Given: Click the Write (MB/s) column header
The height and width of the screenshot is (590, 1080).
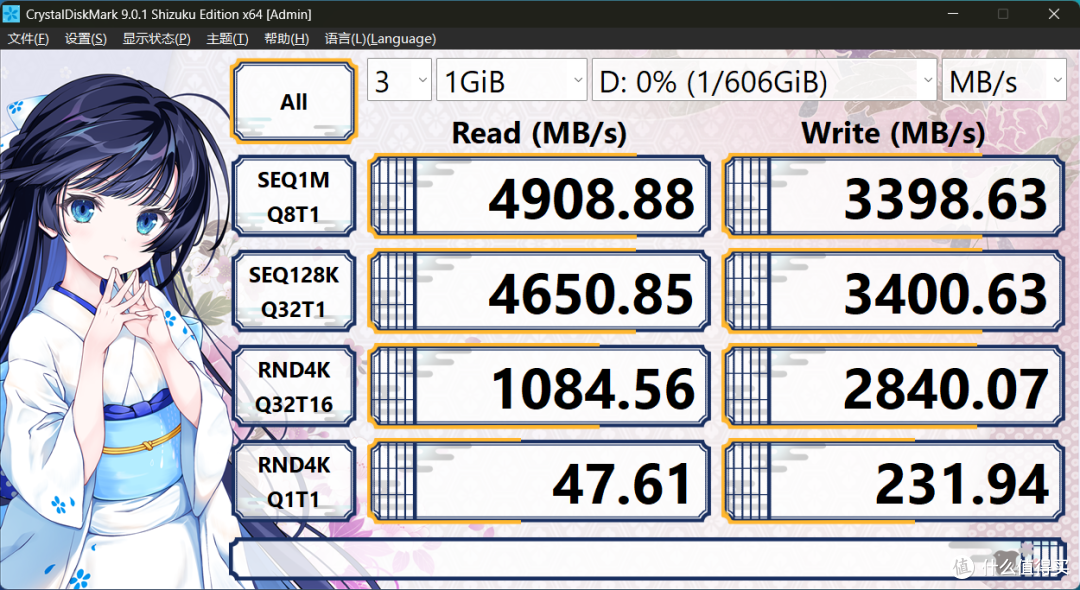Looking at the screenshot, I should click(x=893, y=132).
